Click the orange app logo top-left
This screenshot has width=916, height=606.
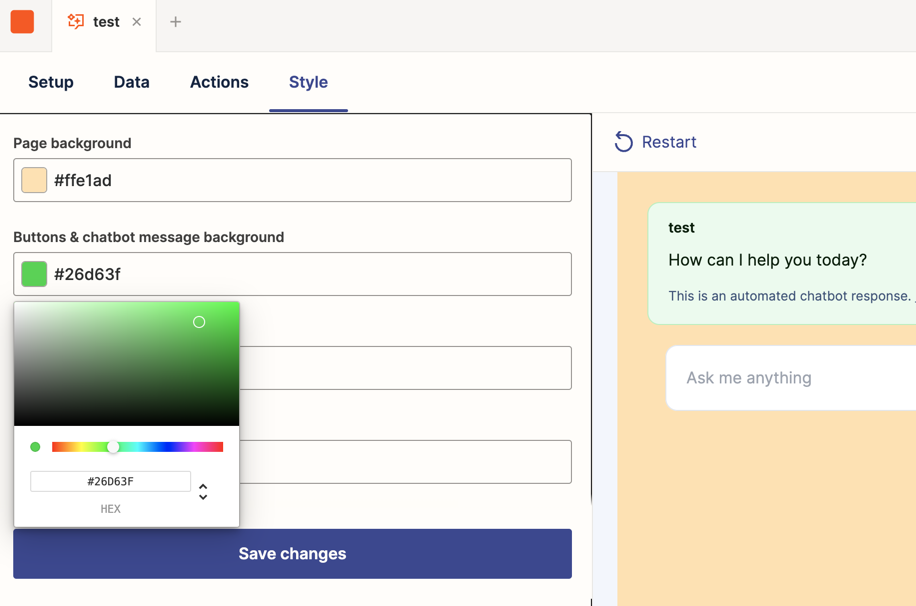(22, 22)
